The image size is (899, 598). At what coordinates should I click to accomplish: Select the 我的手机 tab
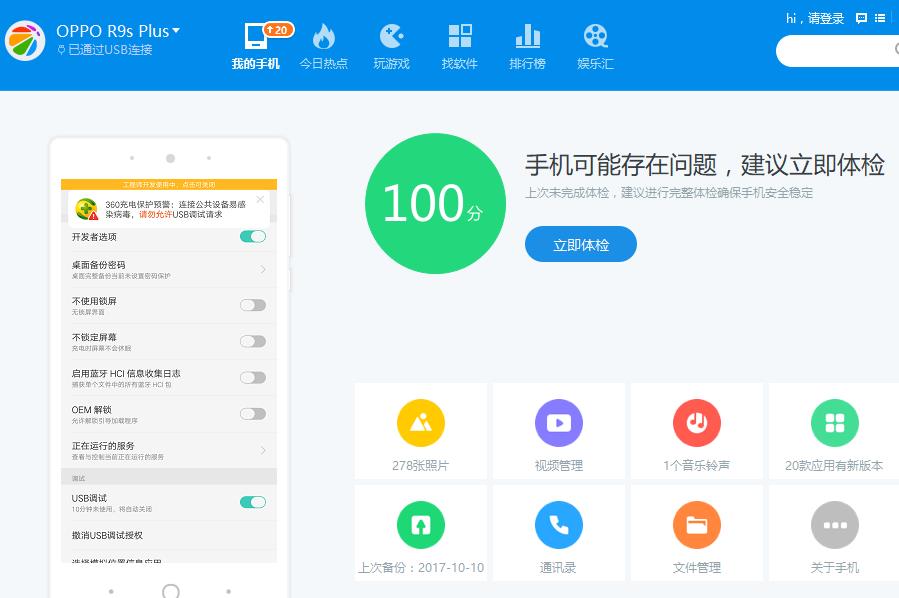(x=256, y=47)
